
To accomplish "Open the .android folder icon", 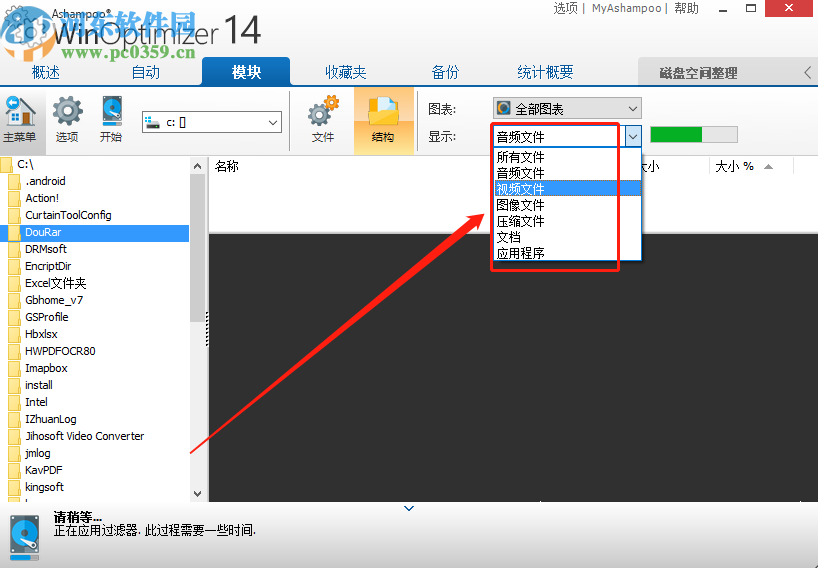I will tap(14, 182).
